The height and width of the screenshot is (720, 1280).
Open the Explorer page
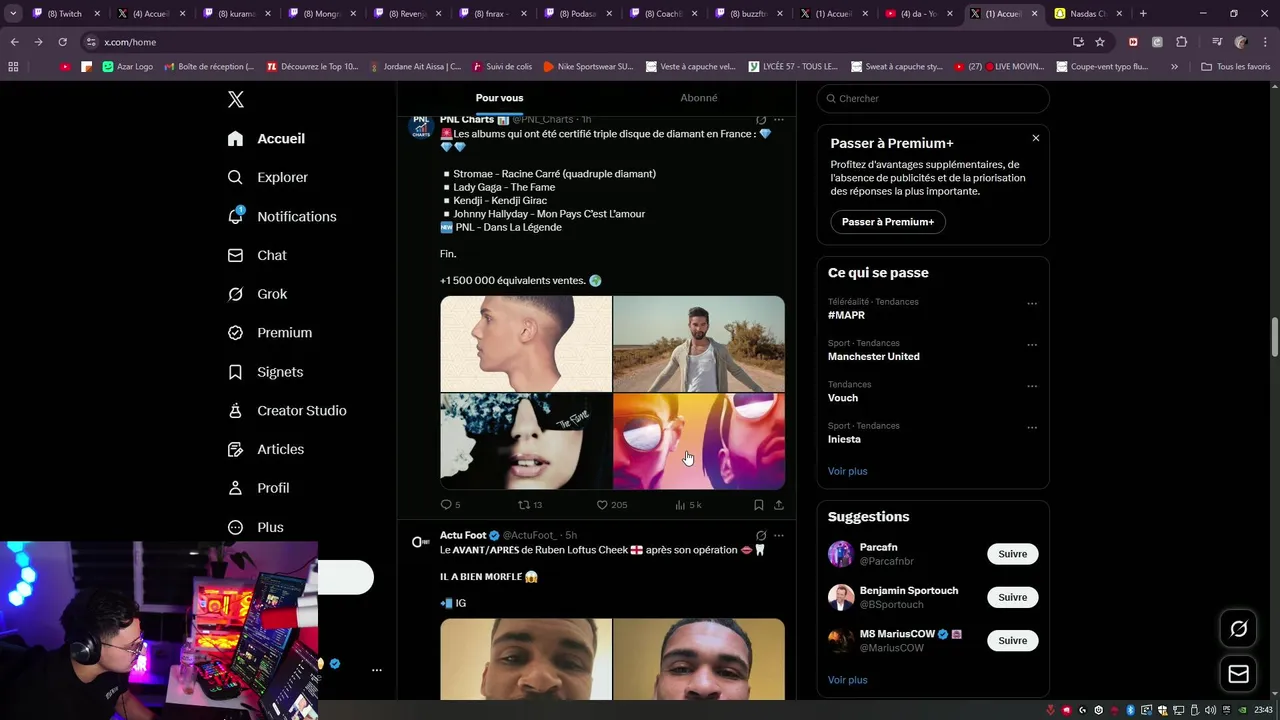click(x=268, y=177)
